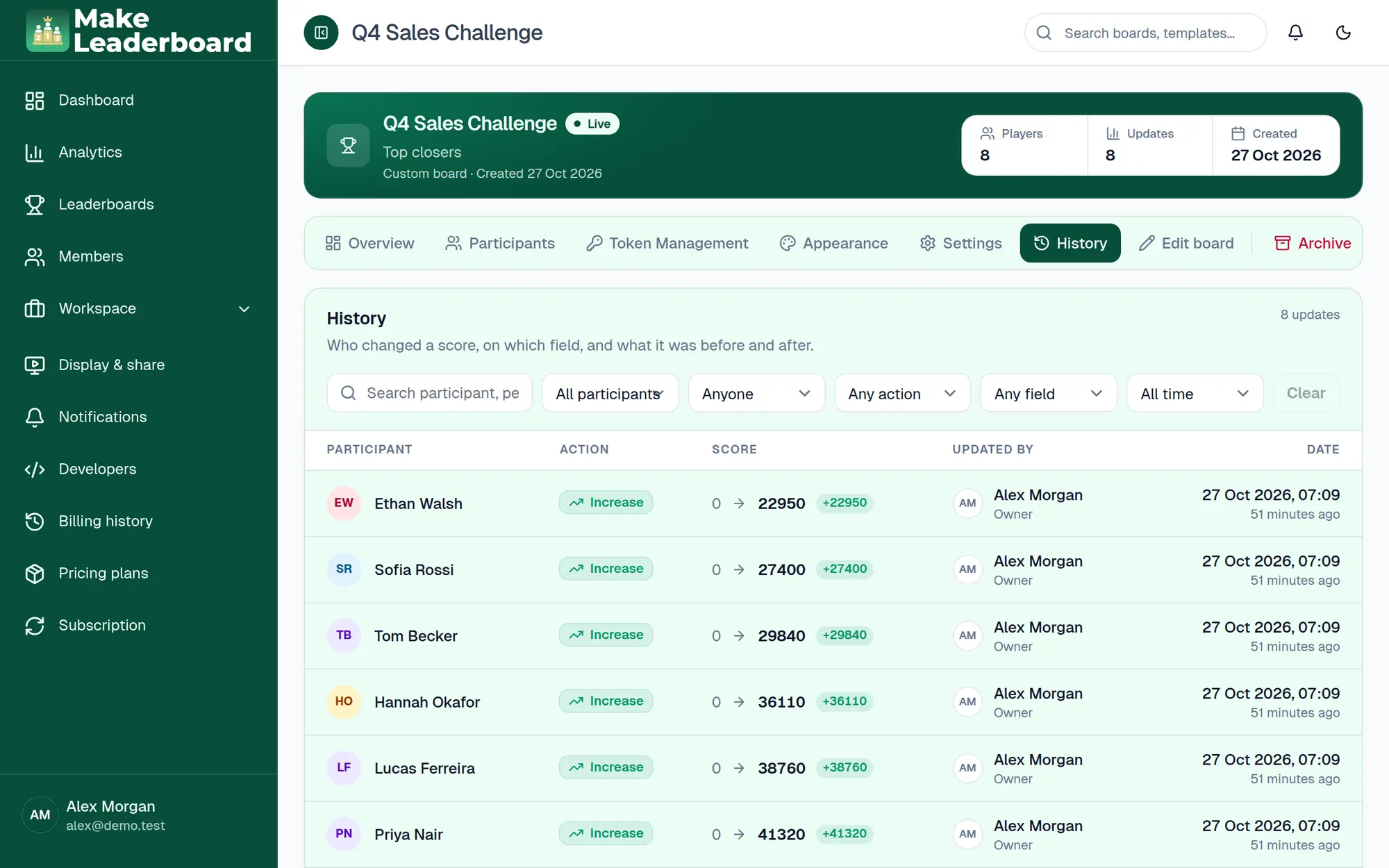1389x868 pixels.
Task: Open the All time date filter
Action: coord(1195,393)
